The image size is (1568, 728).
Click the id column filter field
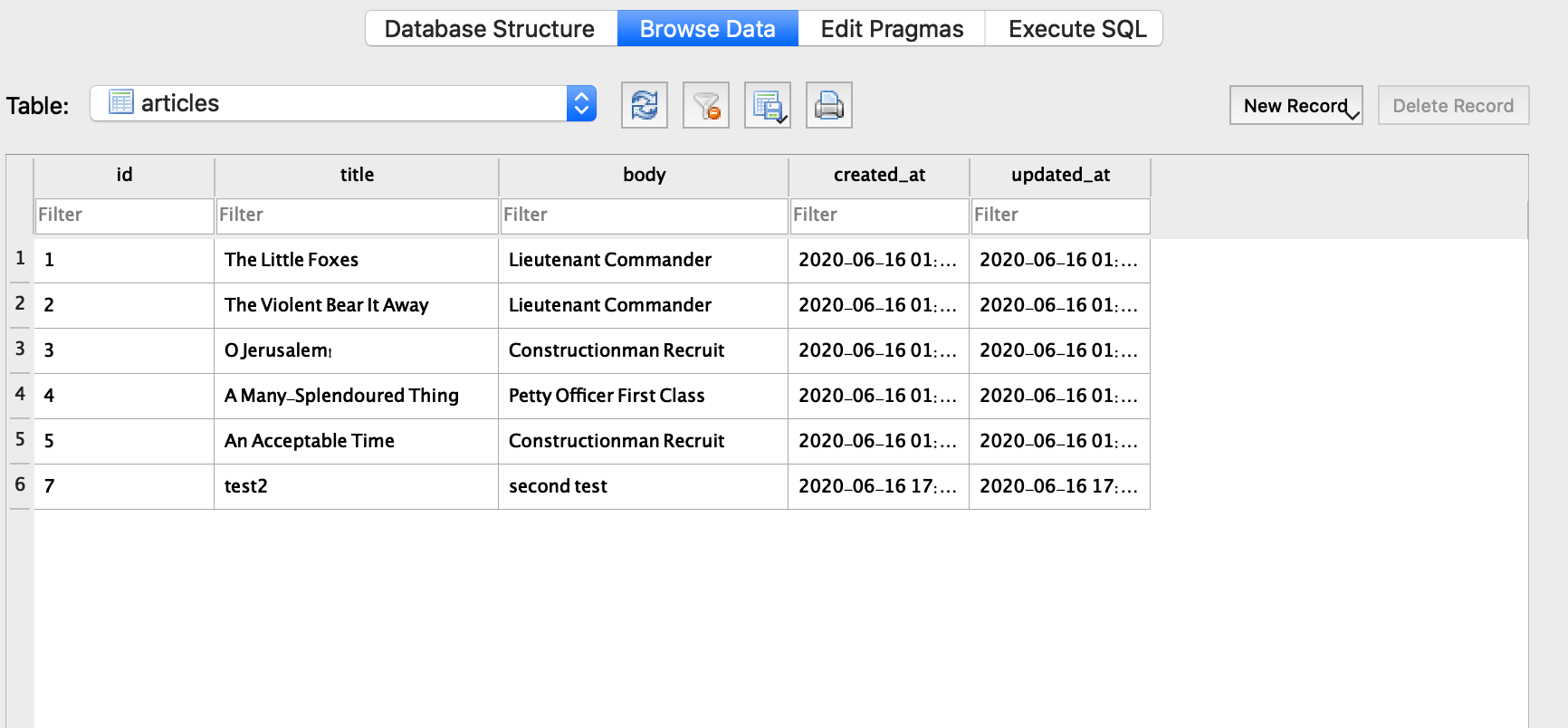tap(124, 216)
